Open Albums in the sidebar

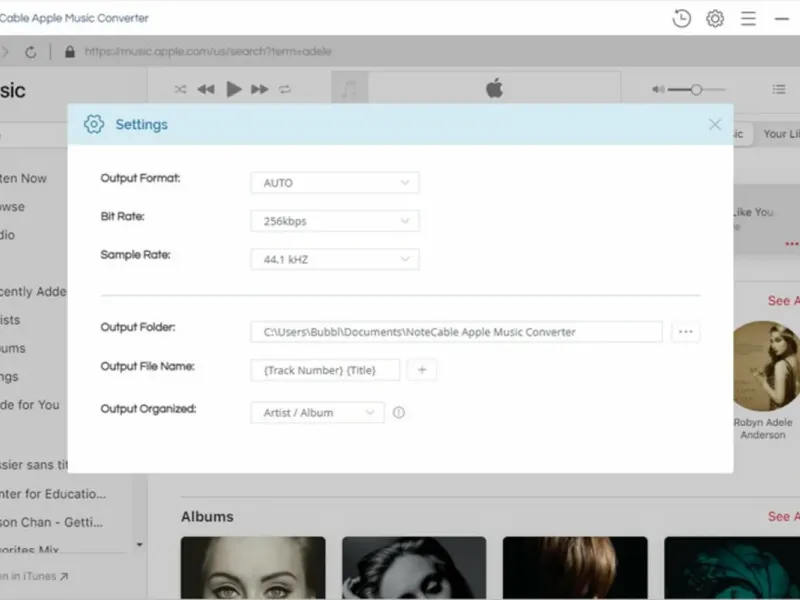[13, 348]
